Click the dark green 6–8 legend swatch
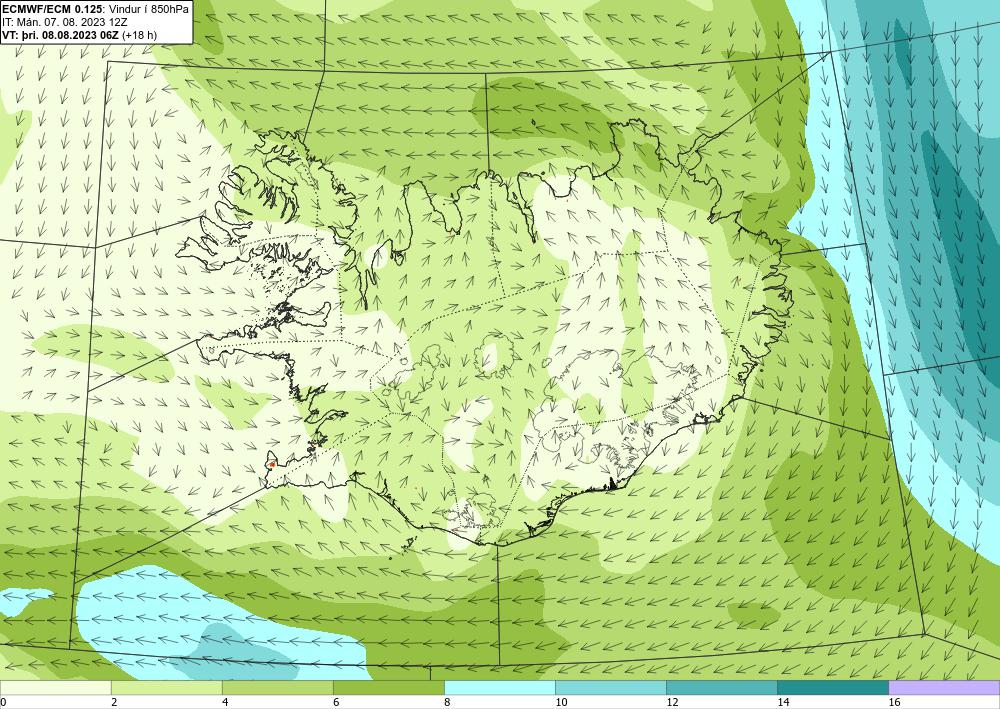 [388, 688]
